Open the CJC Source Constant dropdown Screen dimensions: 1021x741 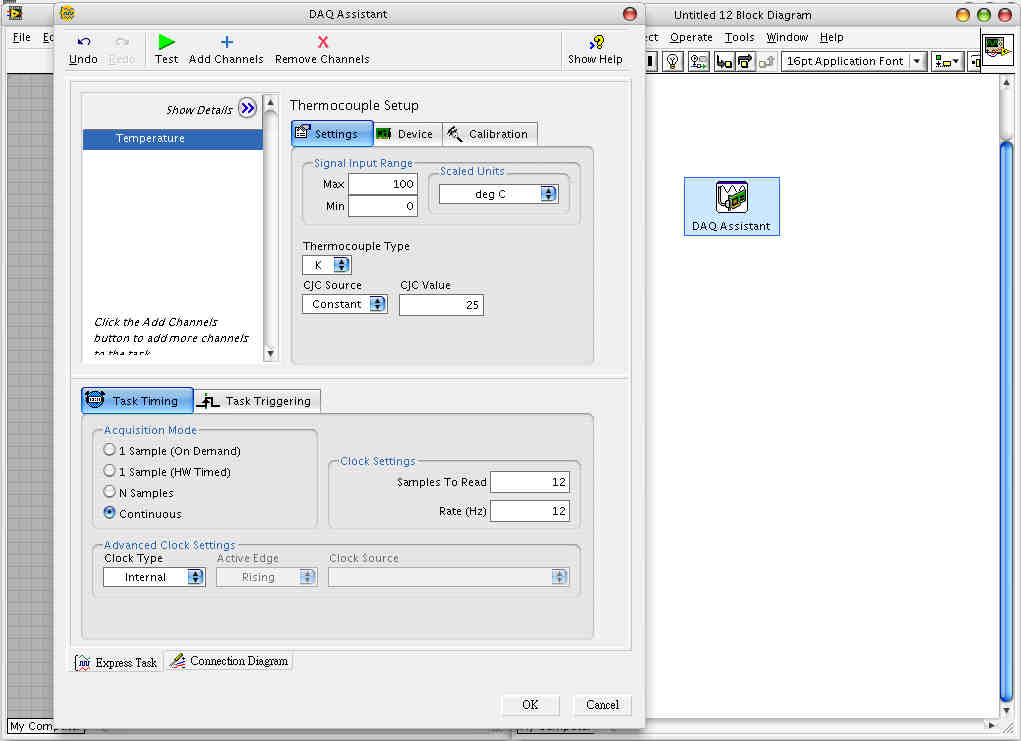pyautogui.click(x=344, y=304)
